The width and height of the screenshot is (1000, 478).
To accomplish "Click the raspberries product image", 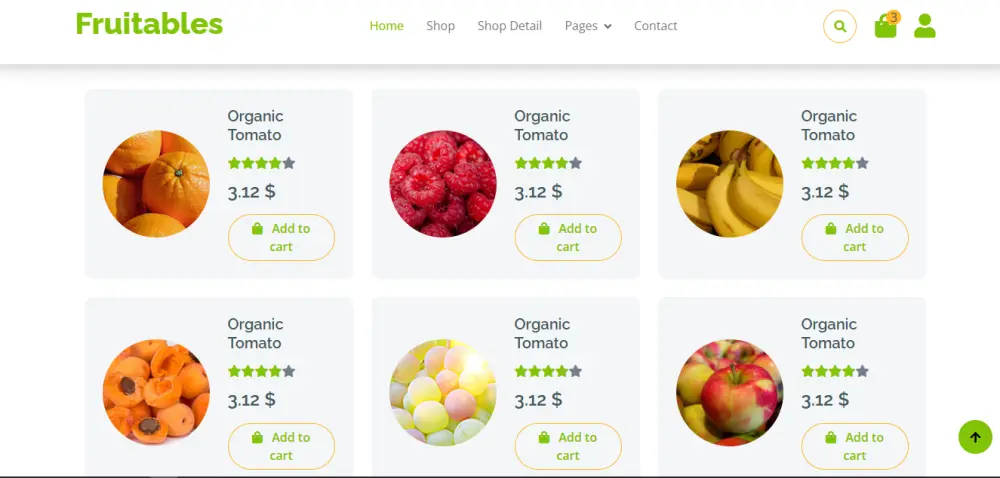I will pyautogui.click(x=443, y=184).
